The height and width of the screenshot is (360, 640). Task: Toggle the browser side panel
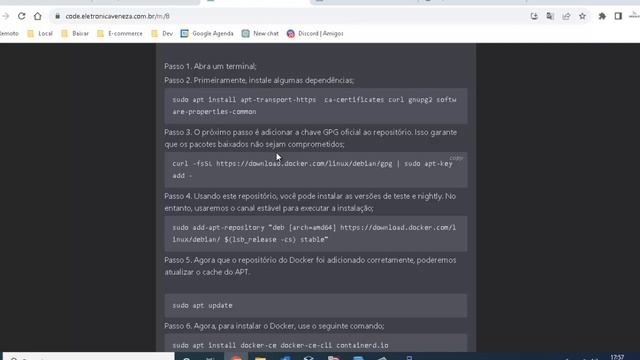[x=618, y=16]
